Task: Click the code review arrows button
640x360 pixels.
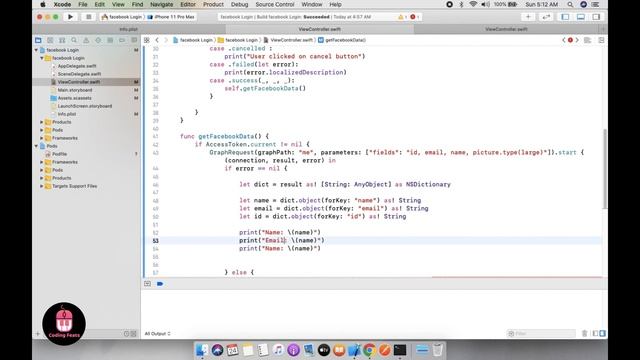Action: [546, 17]
